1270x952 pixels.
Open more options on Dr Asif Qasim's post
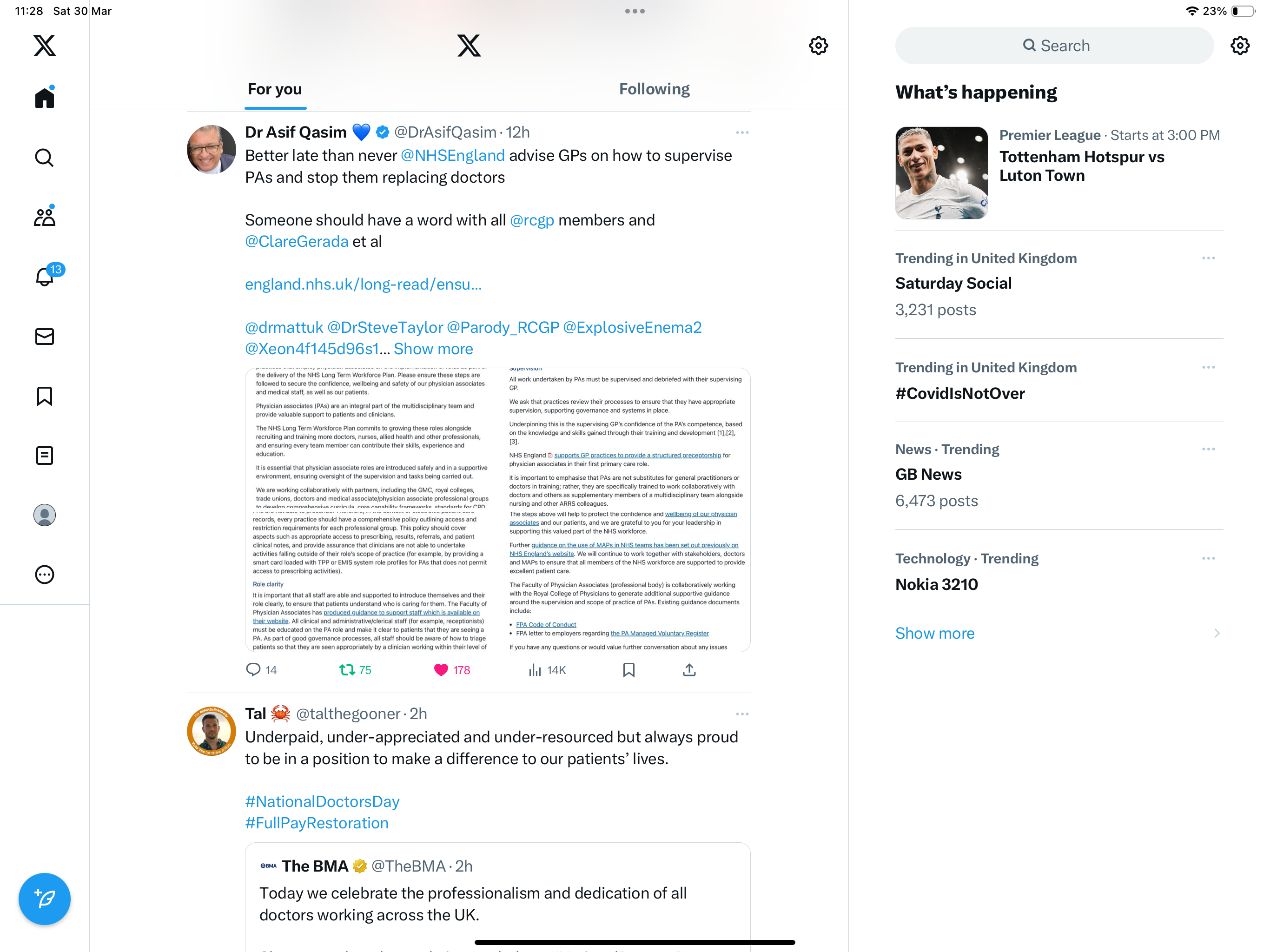pos(742,132)
